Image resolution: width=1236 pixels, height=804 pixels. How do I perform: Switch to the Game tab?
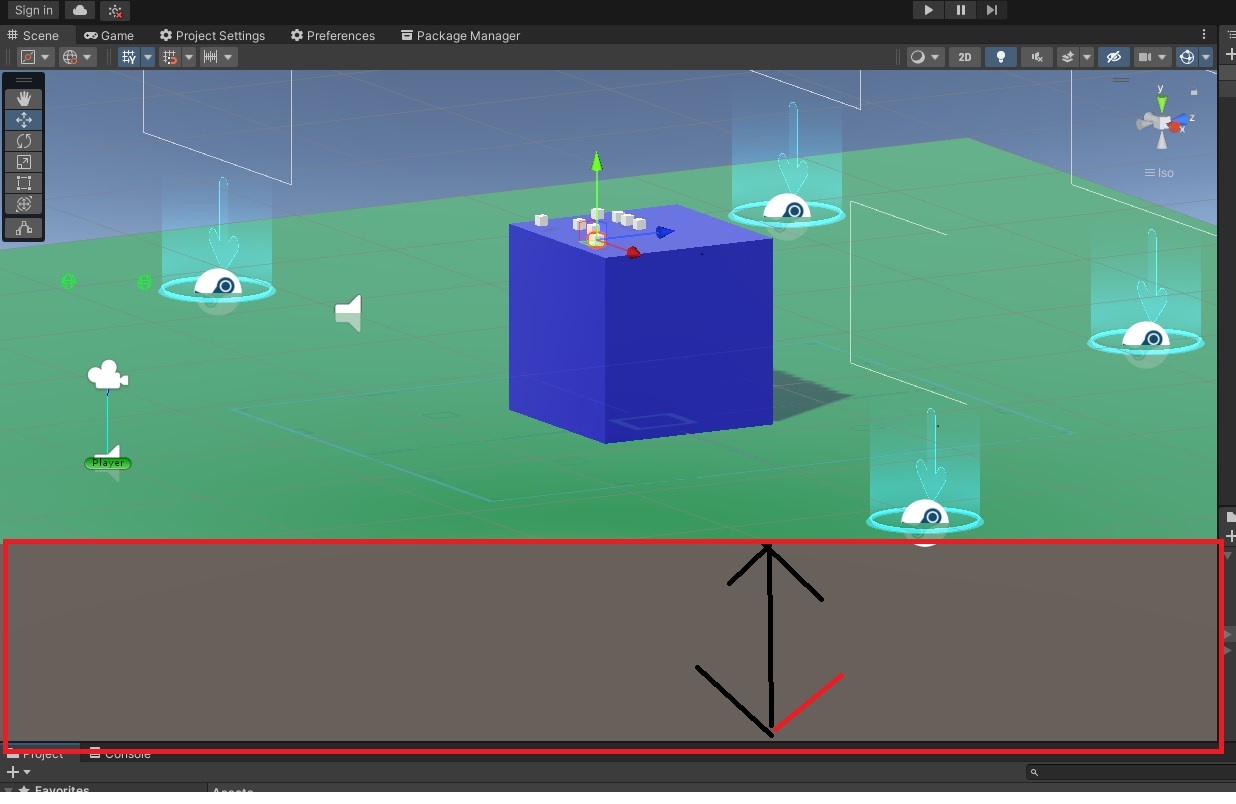click(x=107, y=35)
